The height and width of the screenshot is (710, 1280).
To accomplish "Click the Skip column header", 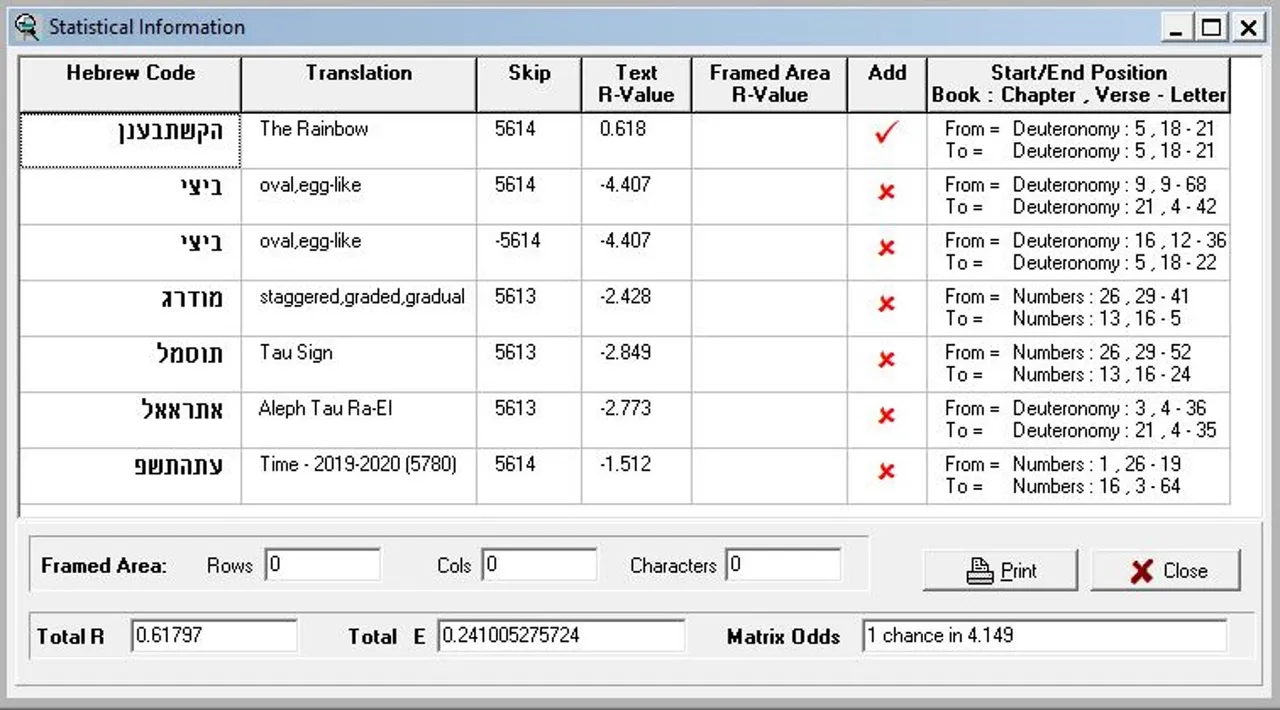I will [x=529, y=84].
